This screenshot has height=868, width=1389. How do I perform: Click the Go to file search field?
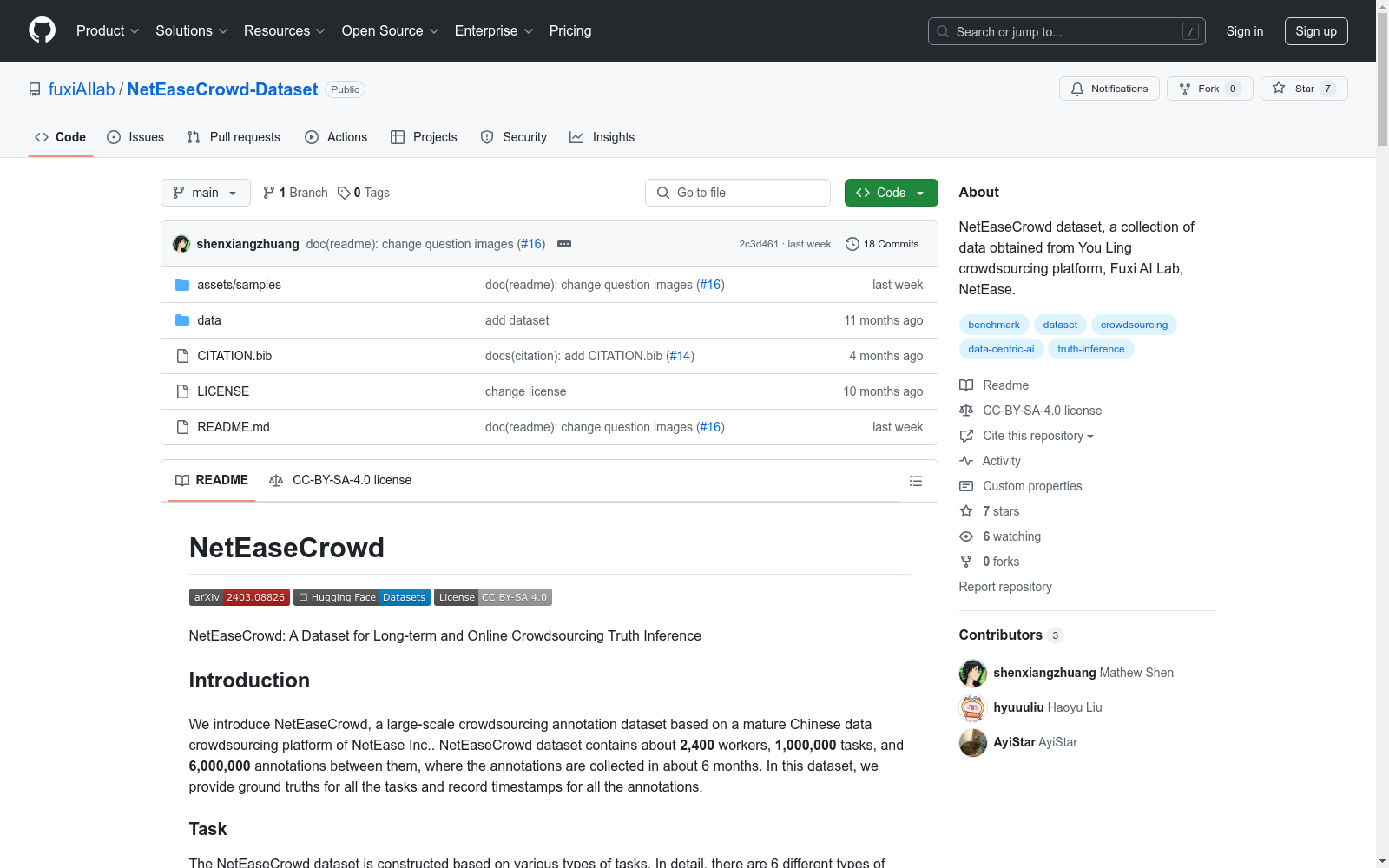click(738, 193)
